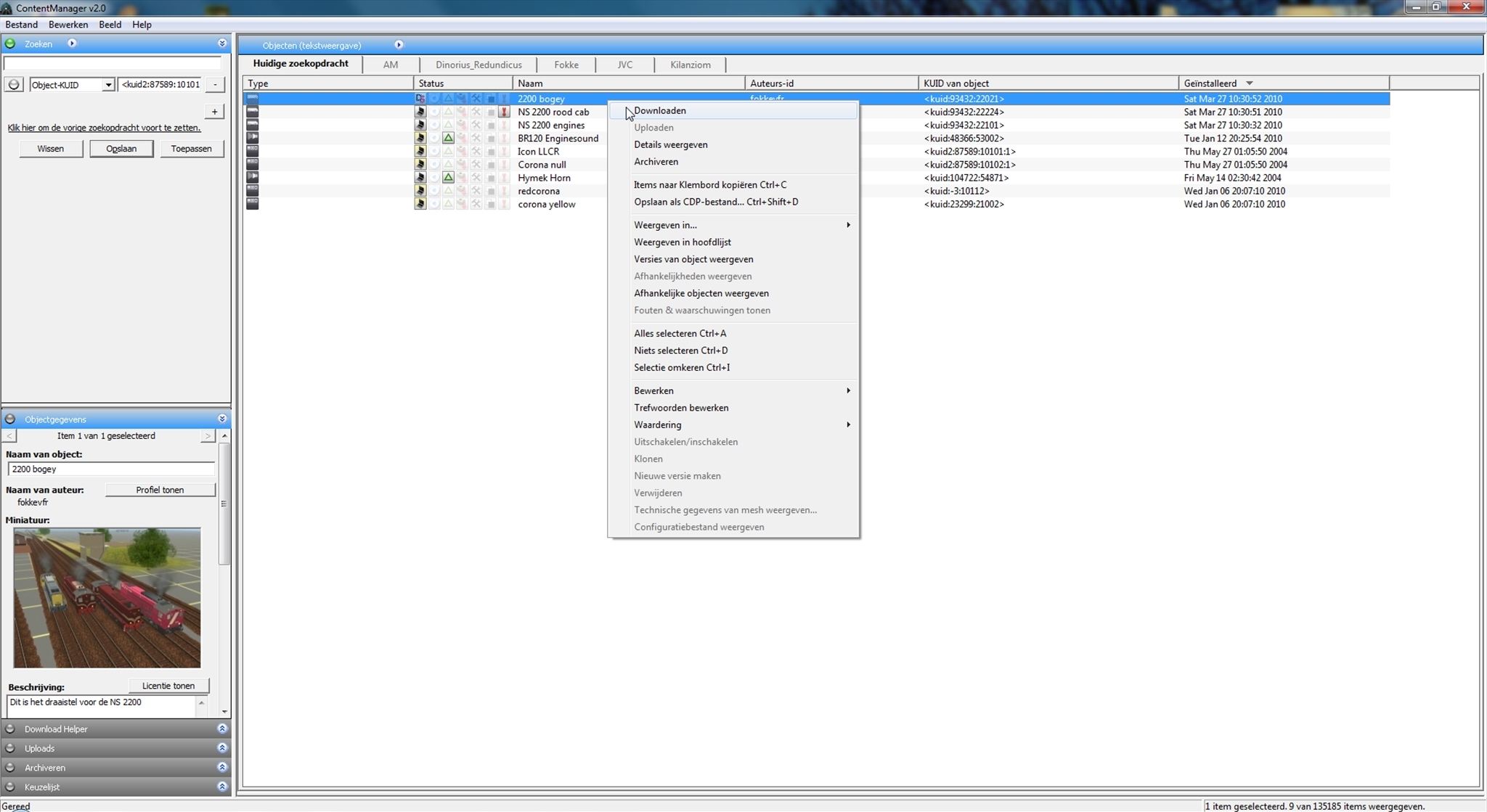Click the laptop status icon of Hymek Horn

pos(420,178)
